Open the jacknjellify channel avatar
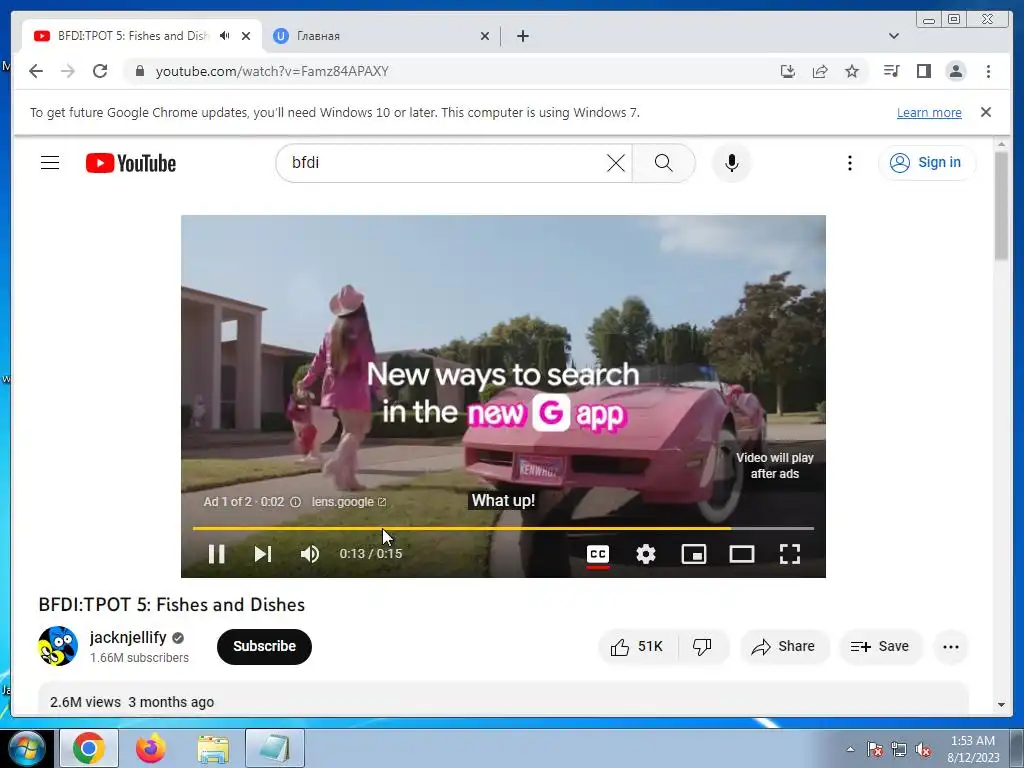The width and height of the screenshot is (1024, 768). (x=58, y=646)
